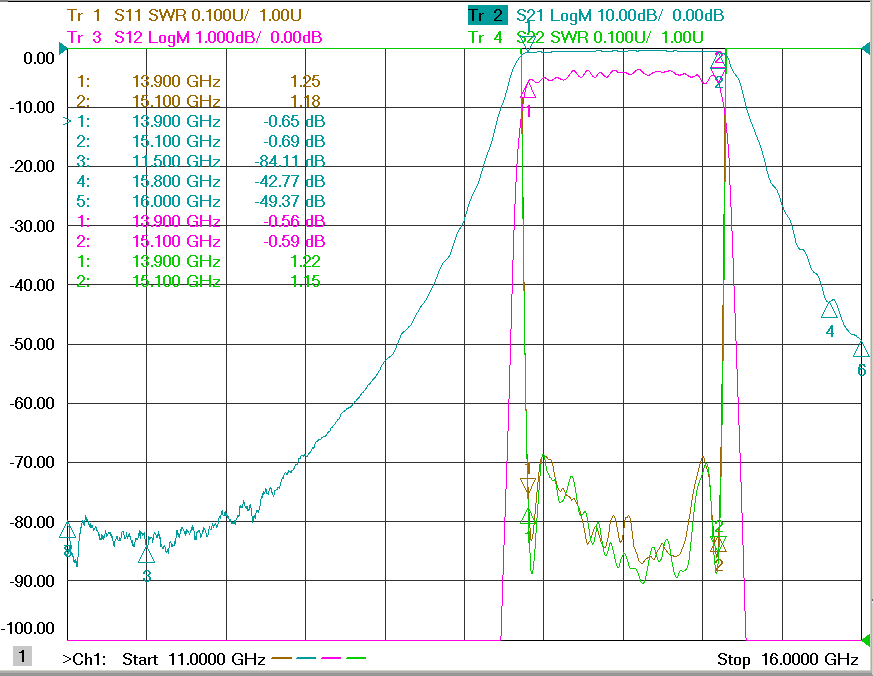Screen dimensions: 873x676
Task: Select marker readout 15.800 GHz -42.77 dB
Action: [x=200, y=181]
